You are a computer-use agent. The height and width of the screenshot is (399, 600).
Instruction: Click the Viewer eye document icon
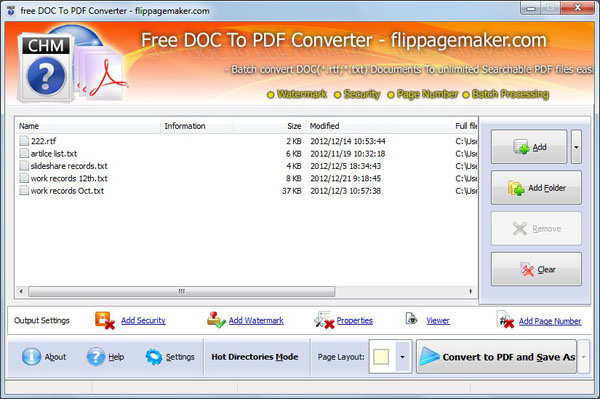(411, 318)
